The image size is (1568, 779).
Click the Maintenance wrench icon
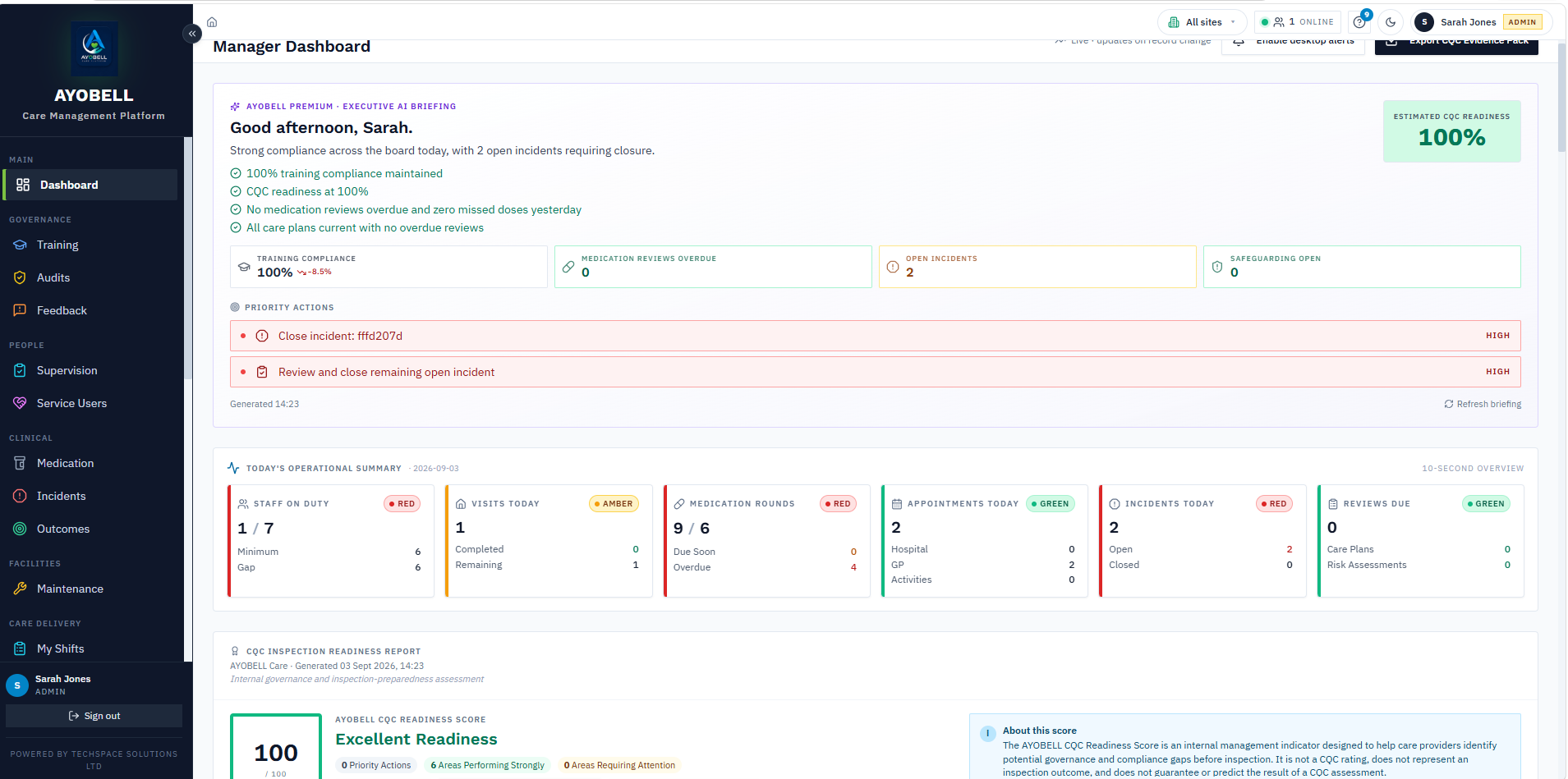pyautogui.click(x=21, y=589)
